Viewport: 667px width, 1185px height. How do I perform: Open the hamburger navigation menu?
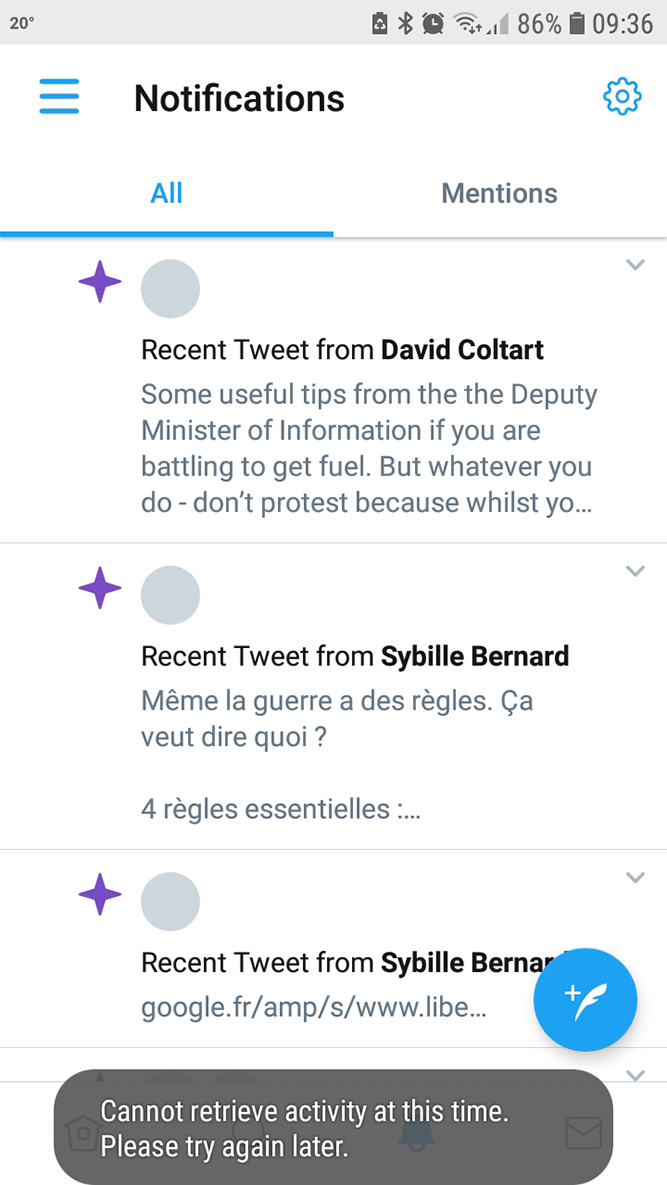[x=59, y=97]
